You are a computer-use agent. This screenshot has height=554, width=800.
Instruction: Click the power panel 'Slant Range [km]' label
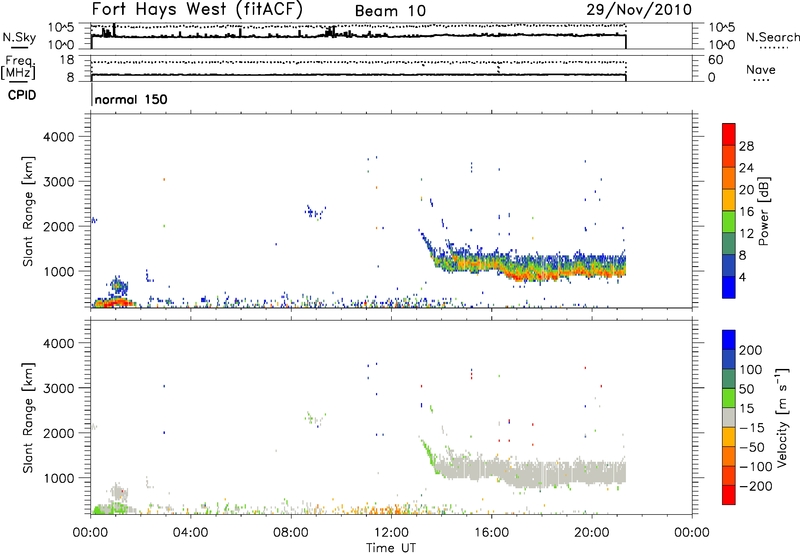pyautogui.click(x=28, y=211)
